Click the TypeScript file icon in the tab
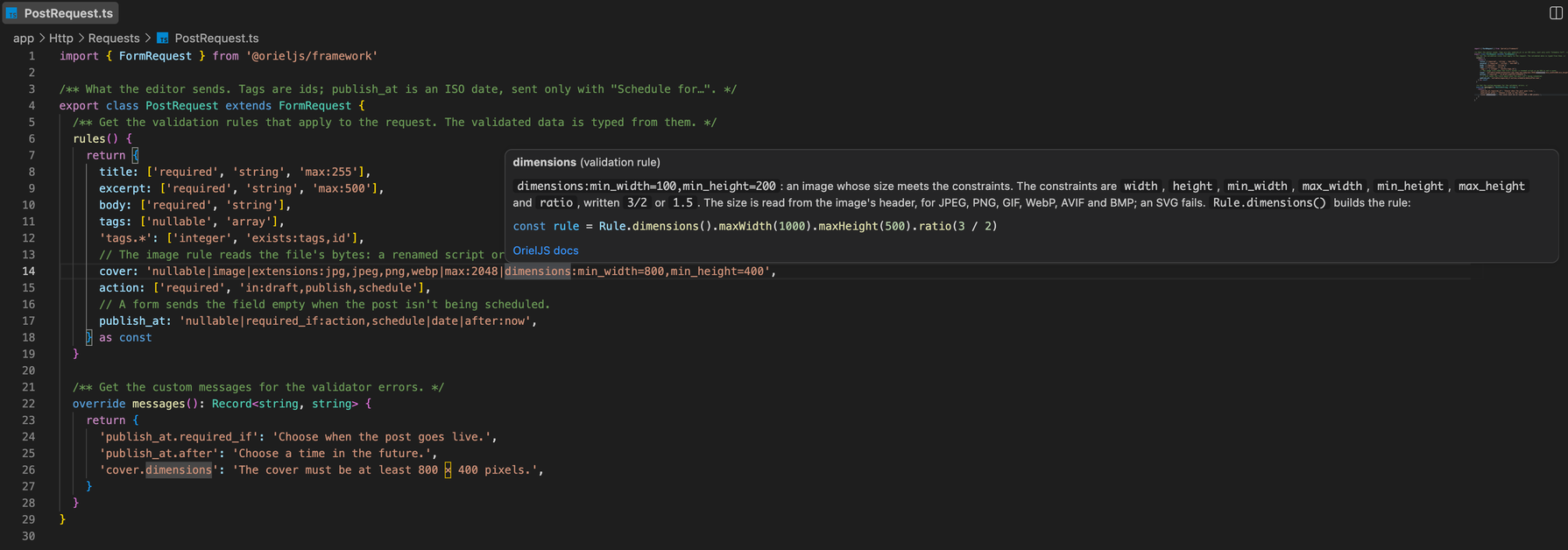 (x=11, y=13)
